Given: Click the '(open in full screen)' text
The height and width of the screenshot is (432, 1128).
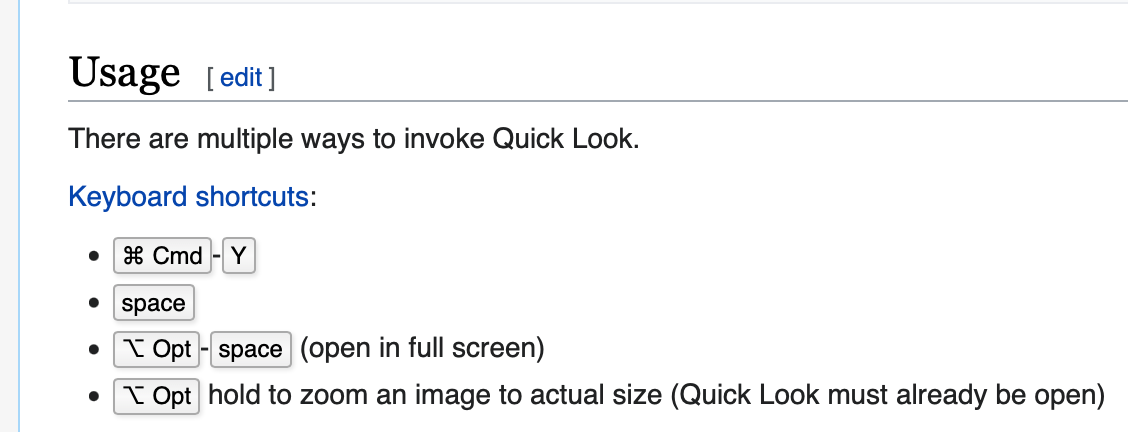Looking at the screenshot, I should pos(422,348).
